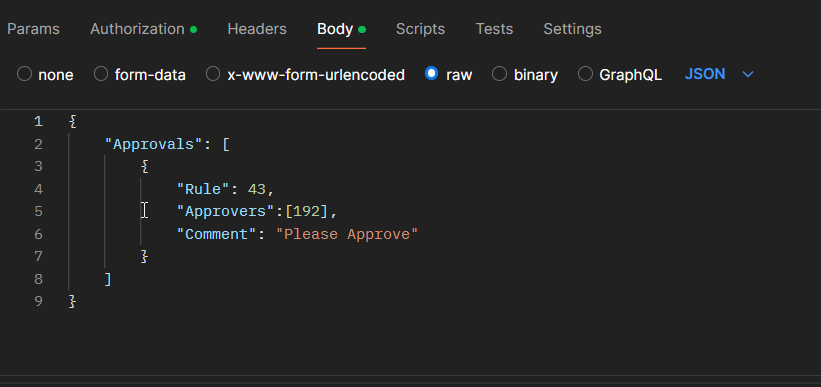821x387 pixels.
Task: Open the Tests tab
Action: [x=494, y=29]
